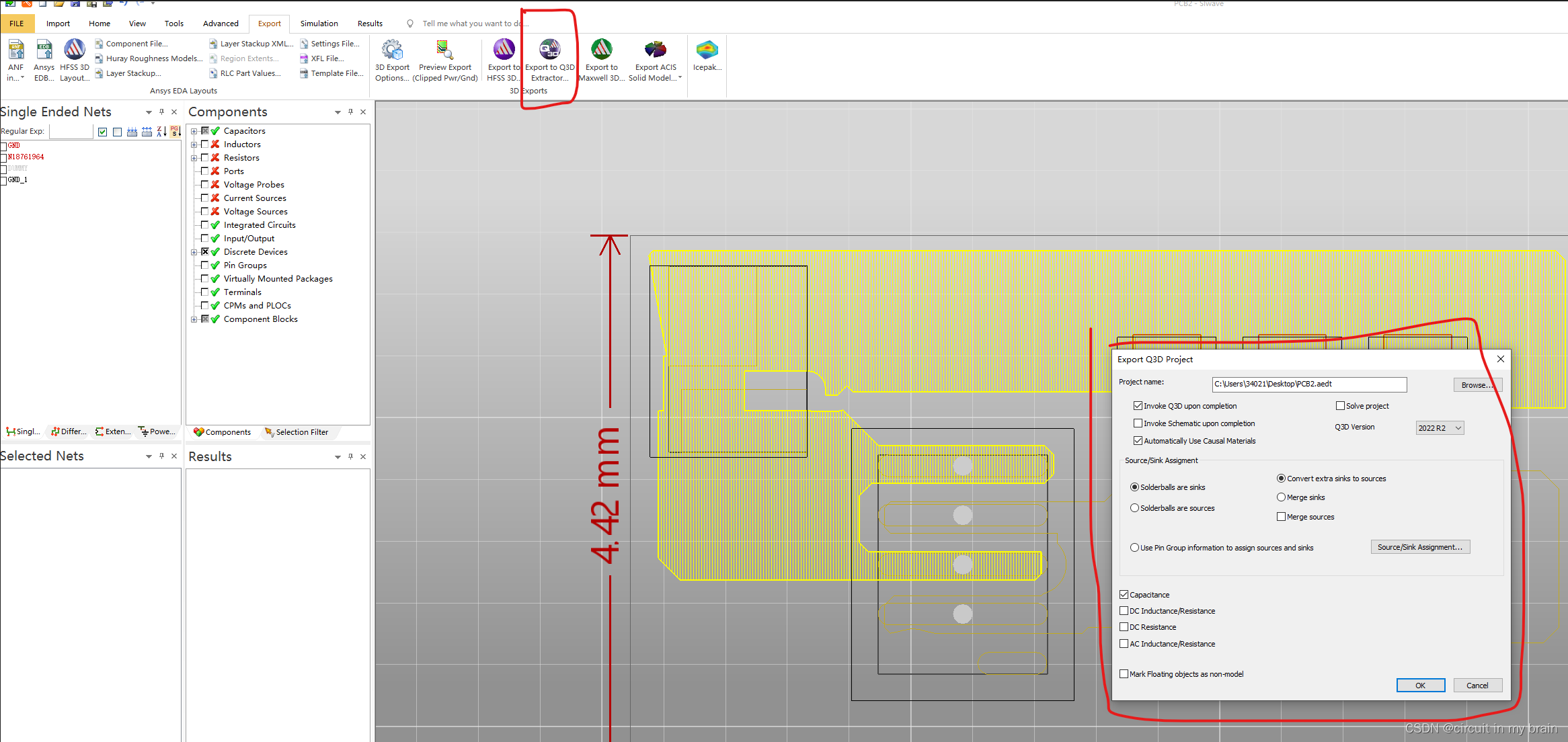Export Template File item
1568x742 pixels.
331,73
